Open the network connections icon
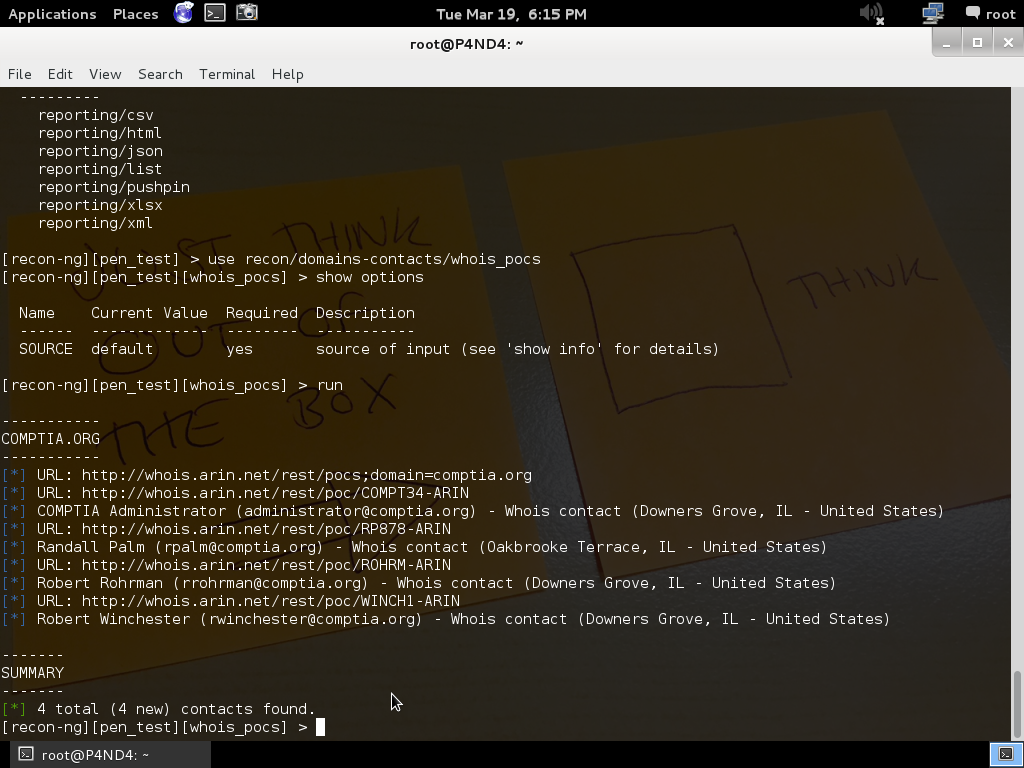Viewport: 1024px width, 768px height. [x=932, y=13]
